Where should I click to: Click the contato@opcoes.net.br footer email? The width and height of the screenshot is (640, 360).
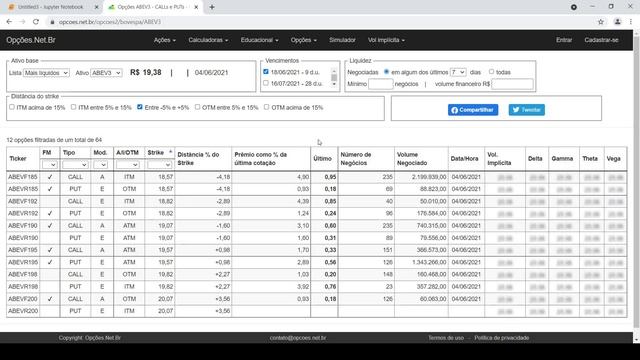(x=298, y=338)
